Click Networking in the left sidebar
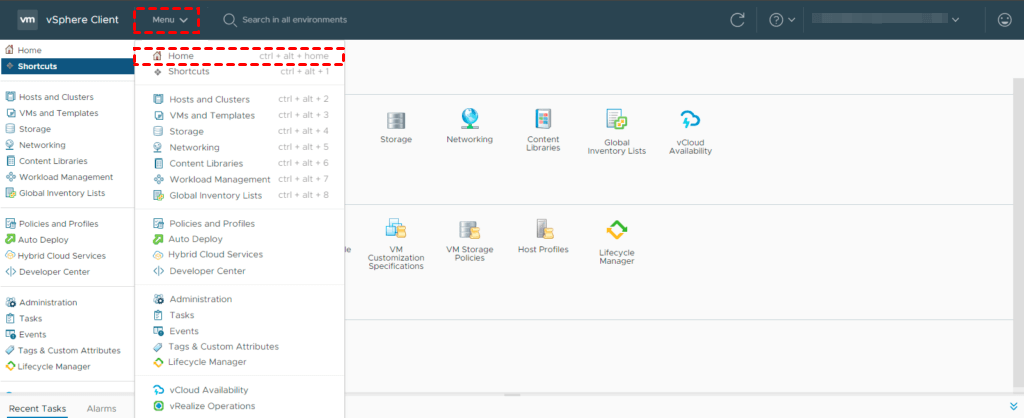Image resolution: width=1024 pixels, height=418 pixels. click(67, 145)
